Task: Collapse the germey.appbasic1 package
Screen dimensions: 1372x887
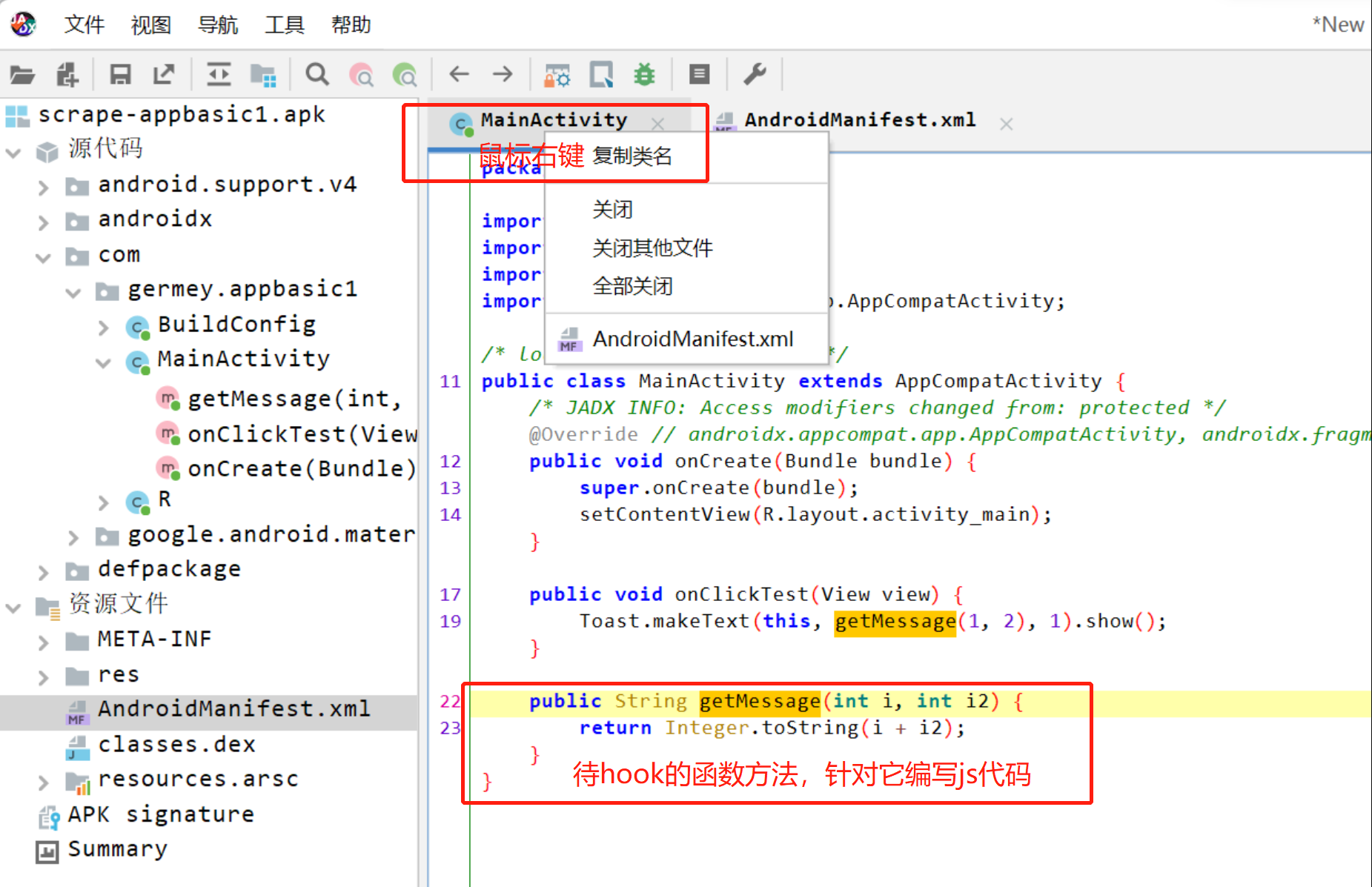Action: [73, 293]
